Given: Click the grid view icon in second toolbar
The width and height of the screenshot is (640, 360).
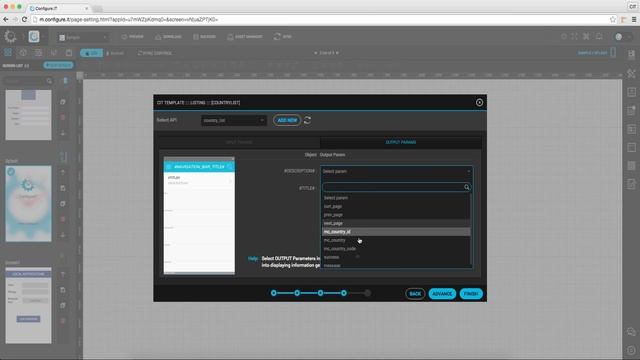Looking at the screenshot, I should pos(8,53).
